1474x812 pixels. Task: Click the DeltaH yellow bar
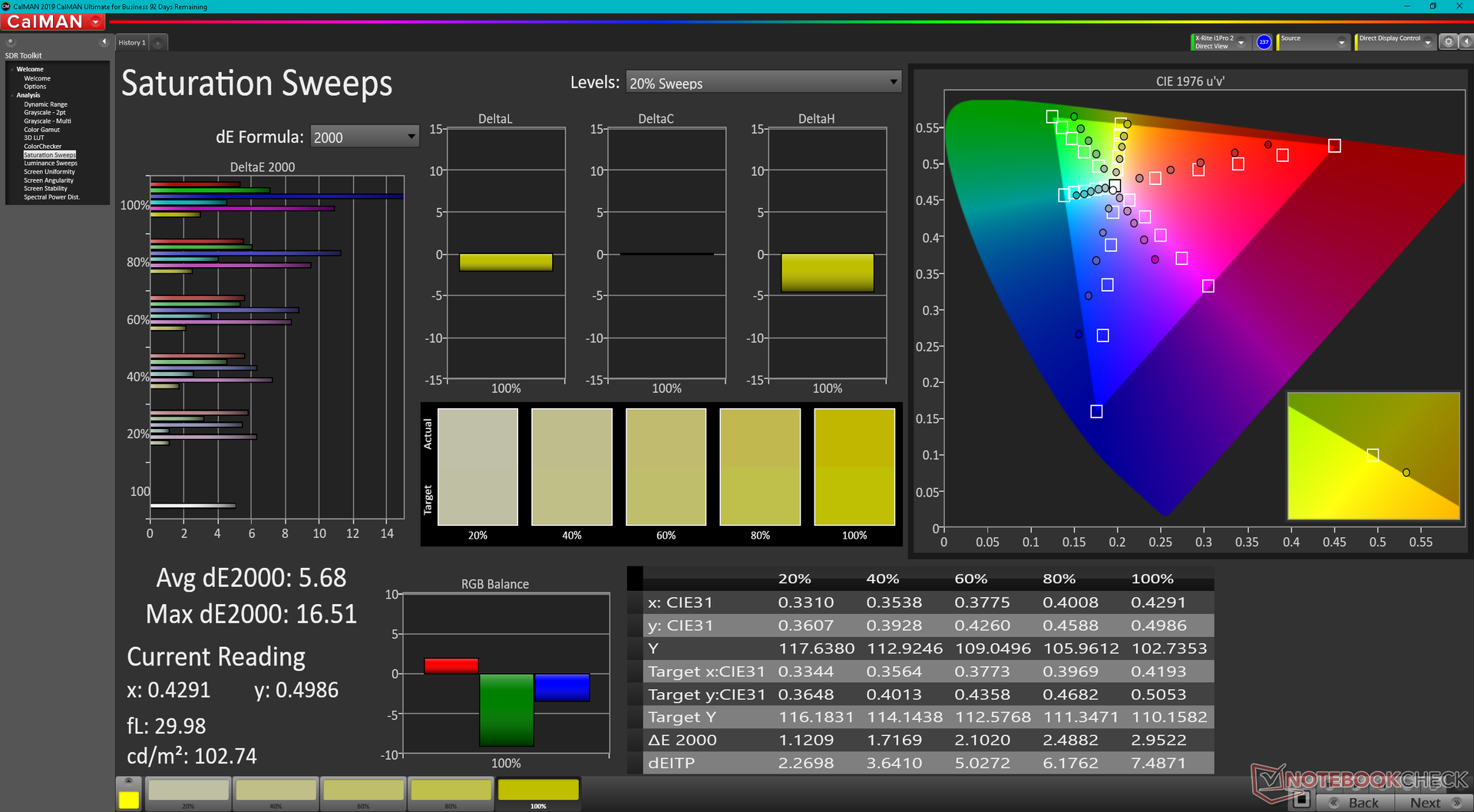tap(828, 272)
